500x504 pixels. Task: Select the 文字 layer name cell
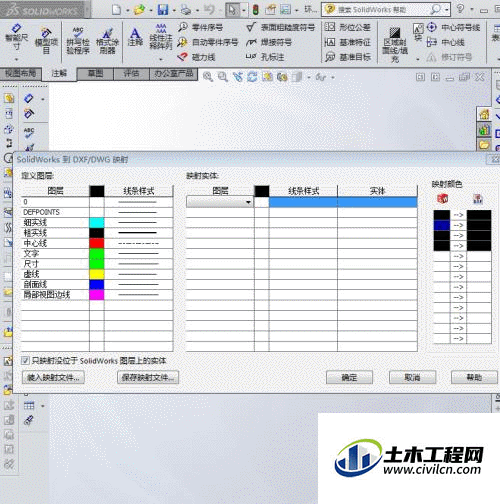tap(55, 253)
